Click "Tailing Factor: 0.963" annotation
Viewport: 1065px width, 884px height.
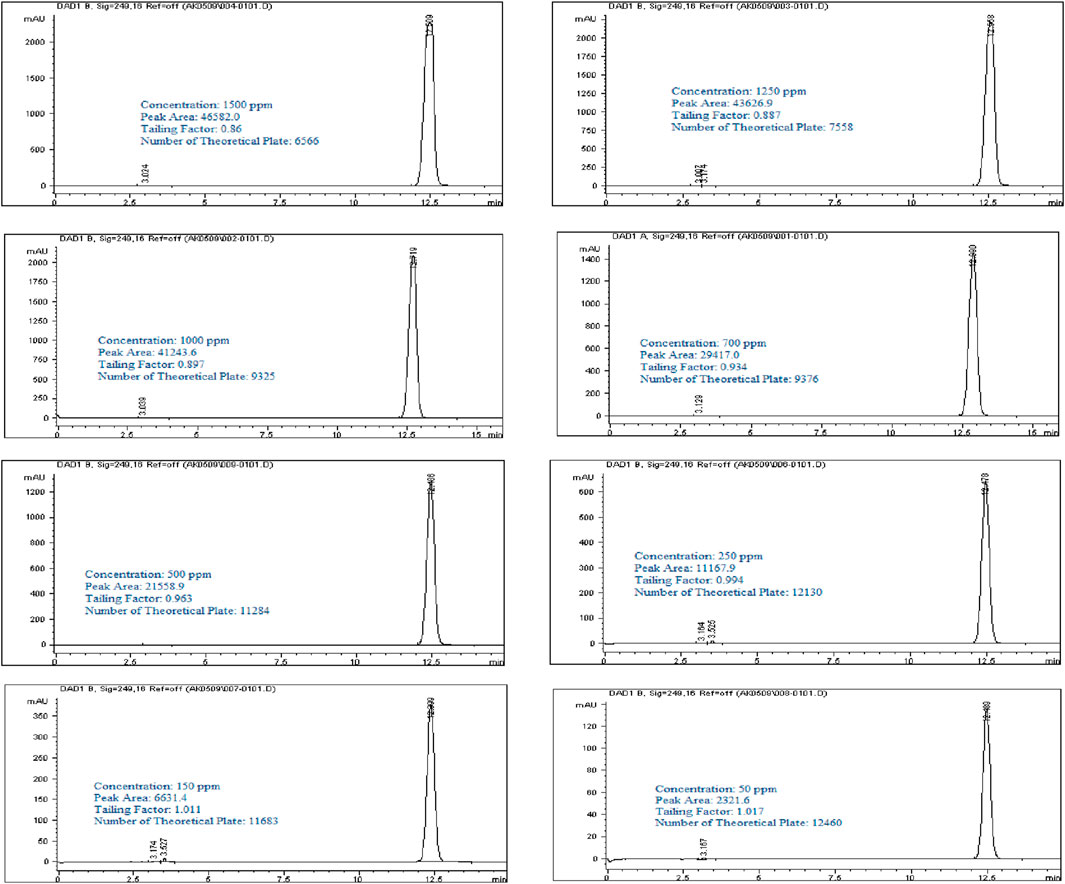coord(139,599)
